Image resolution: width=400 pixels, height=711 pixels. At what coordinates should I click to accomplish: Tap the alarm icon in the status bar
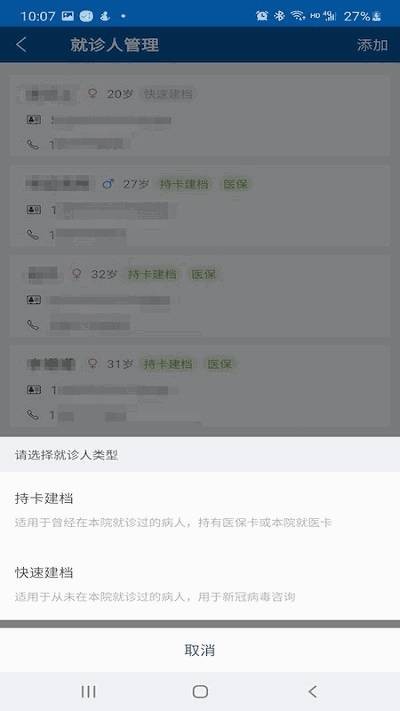pos(262,16)
